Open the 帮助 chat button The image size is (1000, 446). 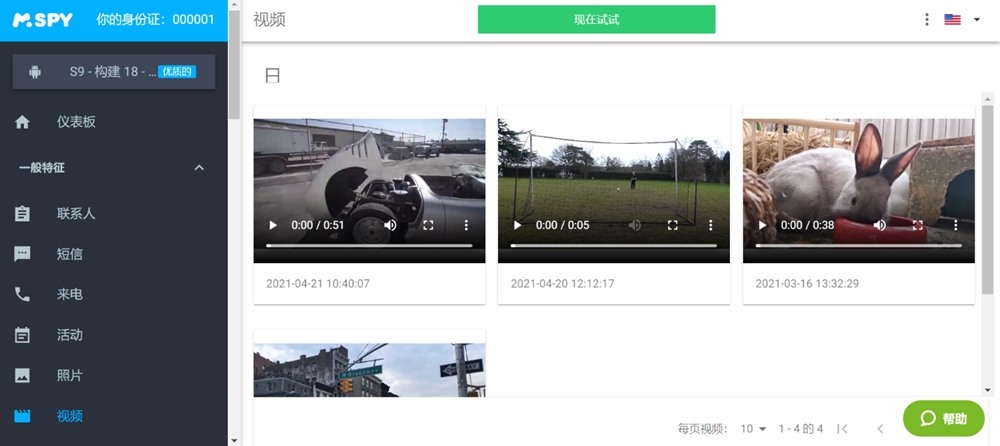click(x=944, y=419)
